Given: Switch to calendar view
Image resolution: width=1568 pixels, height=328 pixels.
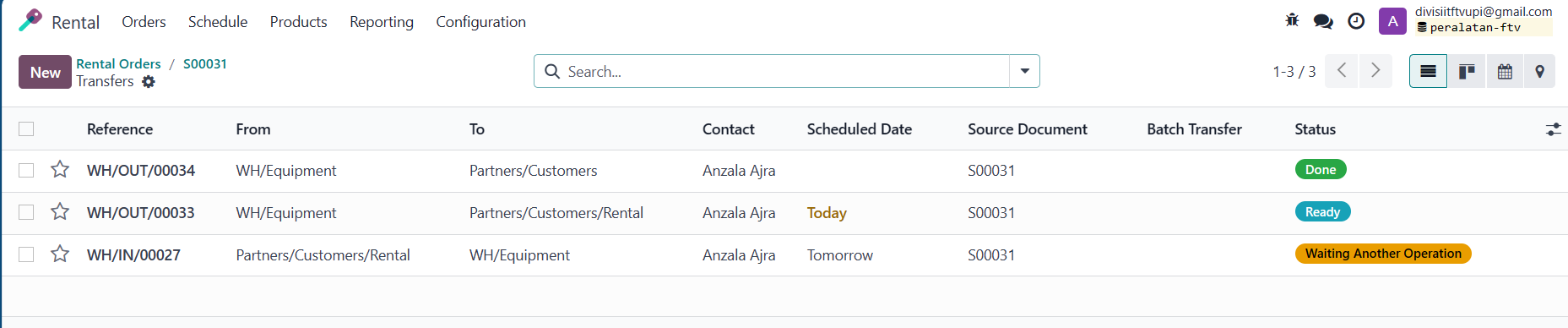Looking at the screenshot, I should [x=1505, y=71].
